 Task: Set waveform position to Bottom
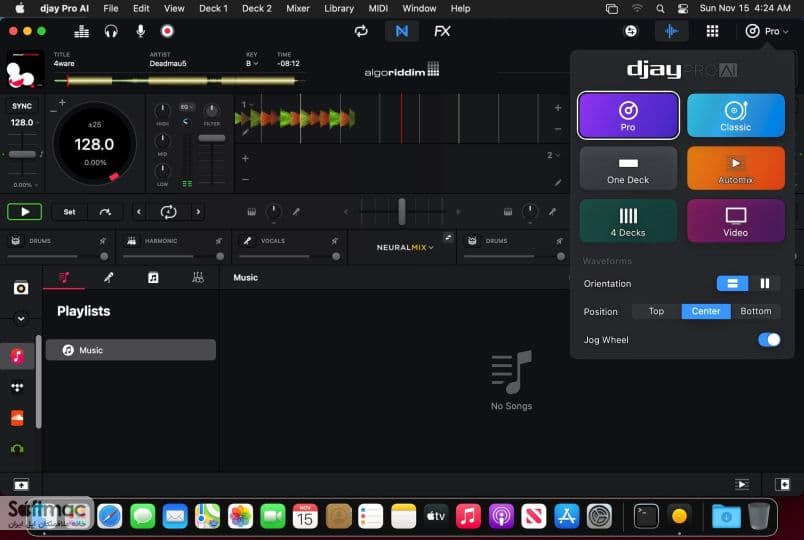pos(755,311)
